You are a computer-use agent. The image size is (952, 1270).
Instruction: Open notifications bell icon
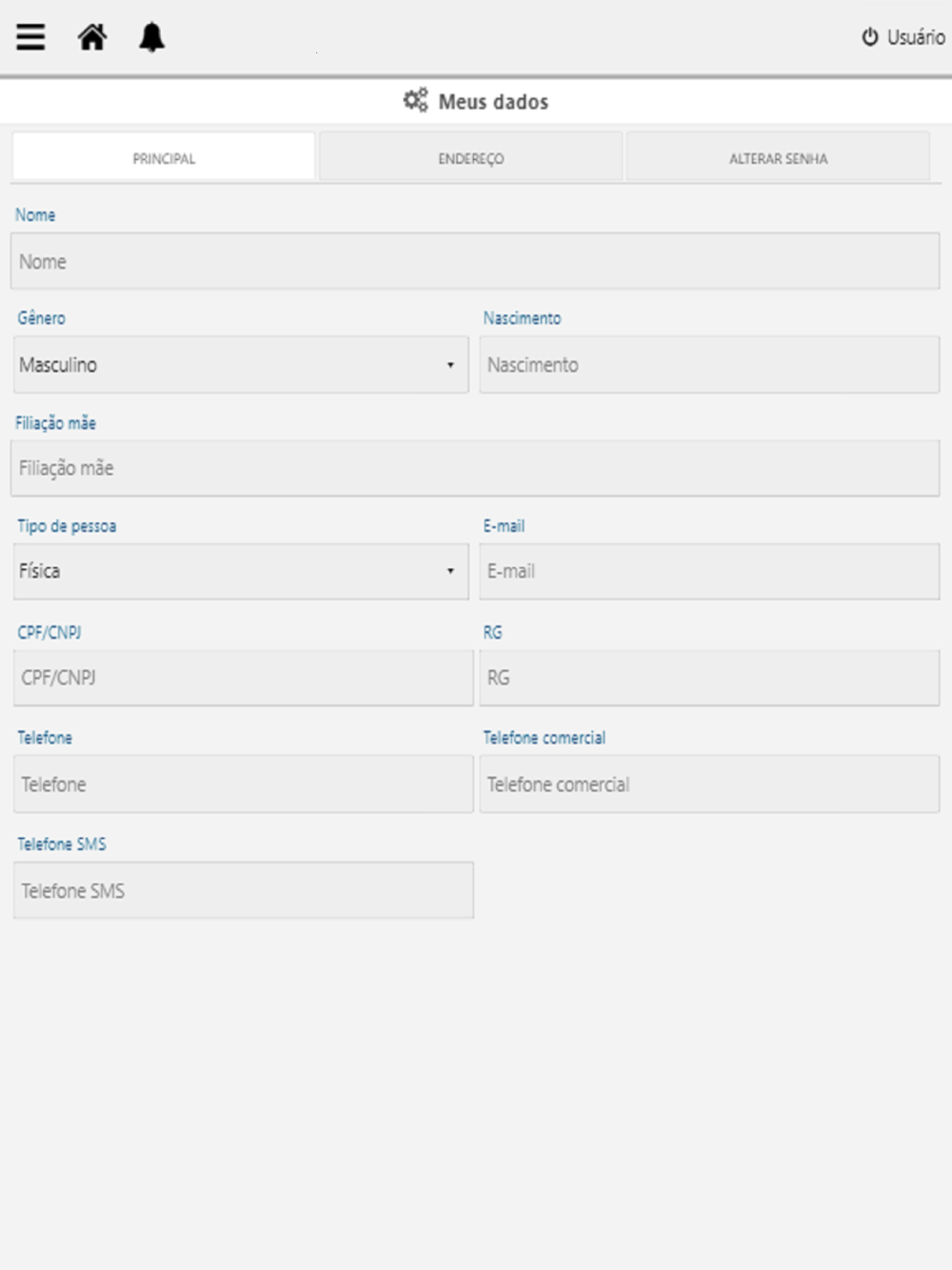[152, 37]
